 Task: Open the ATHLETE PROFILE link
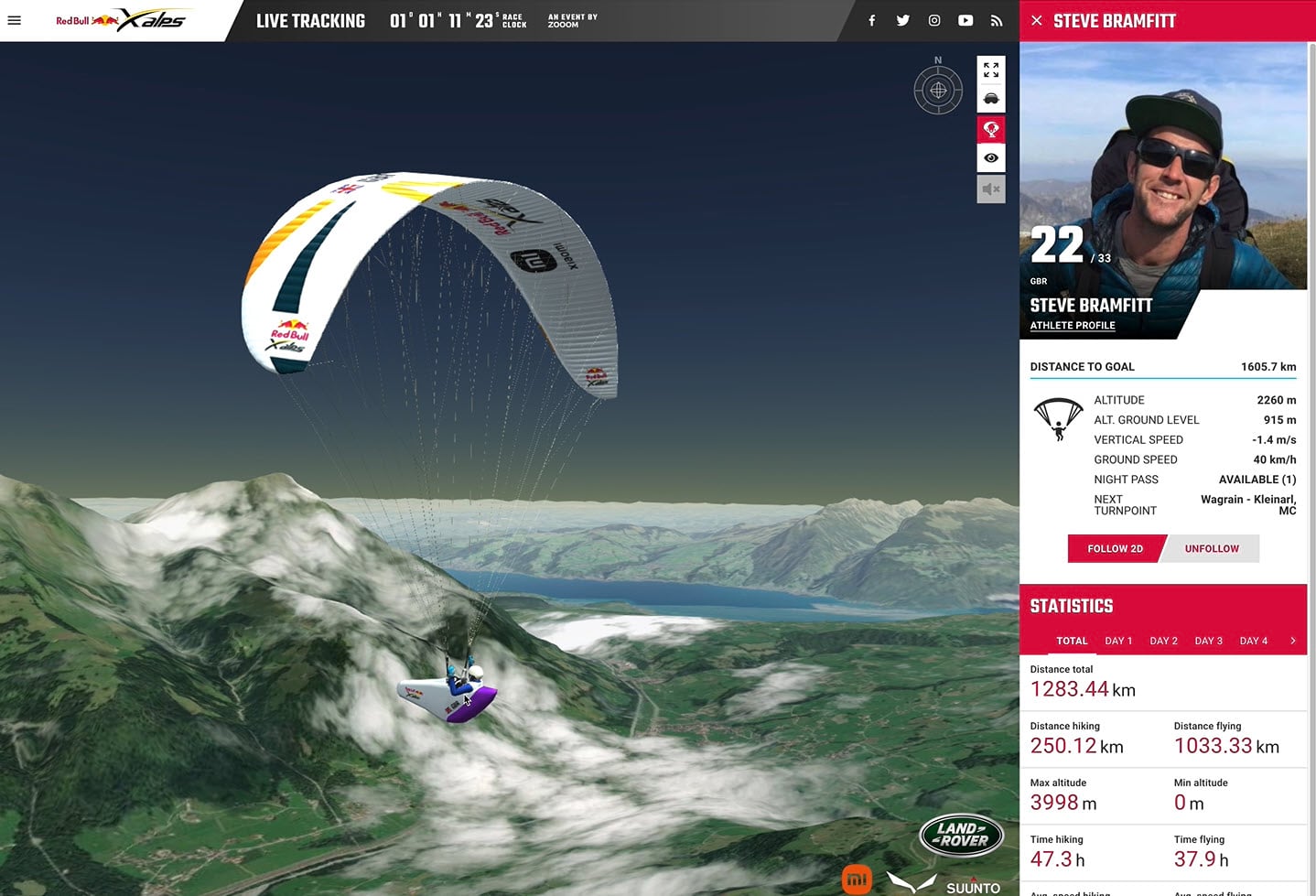tap(1072, 325)
